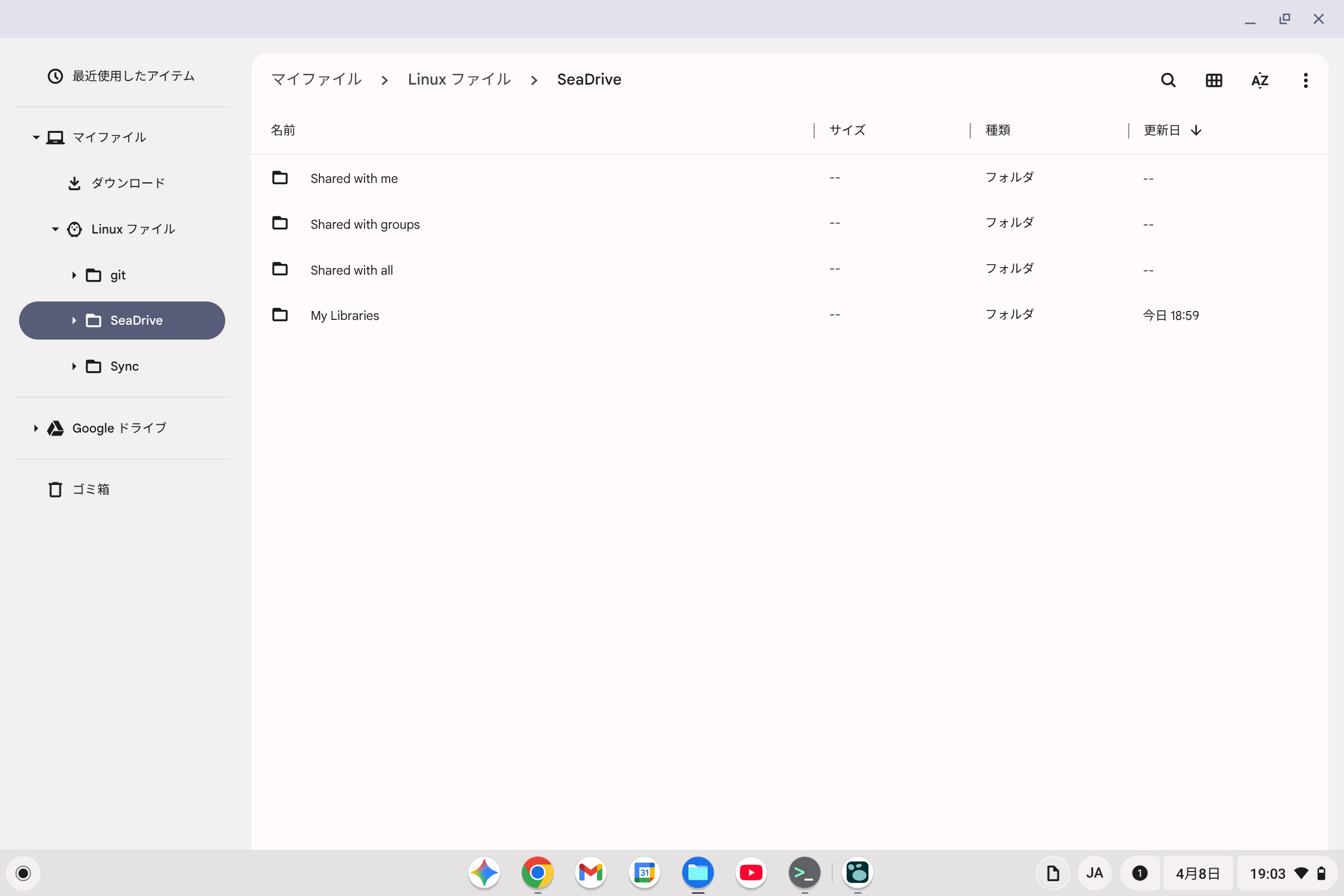Open the search icon in the toolbar
Screen dimensions: 1344x896
[1168, 80]
